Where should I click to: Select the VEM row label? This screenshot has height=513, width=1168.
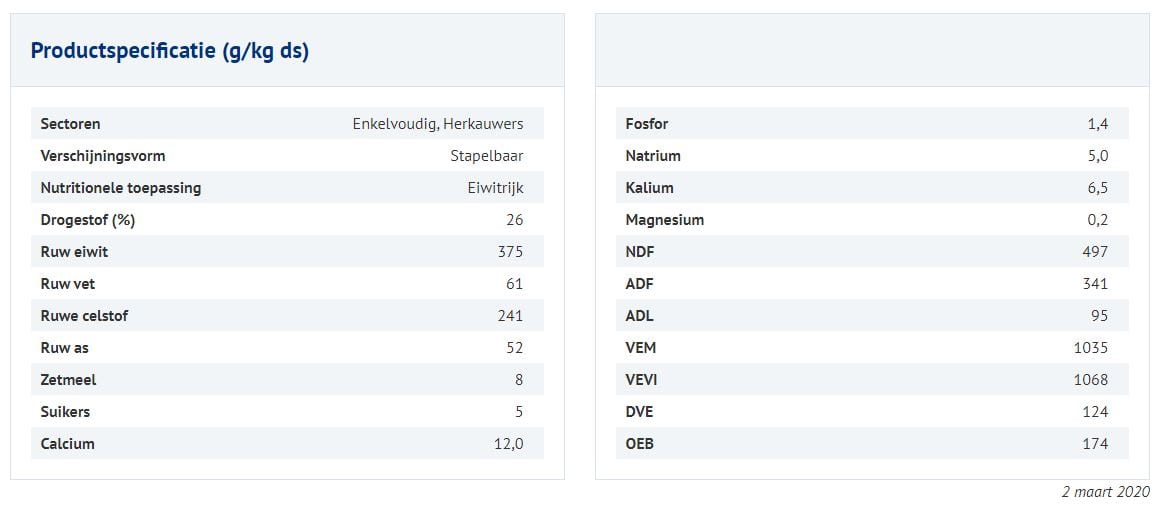[641, 348]
